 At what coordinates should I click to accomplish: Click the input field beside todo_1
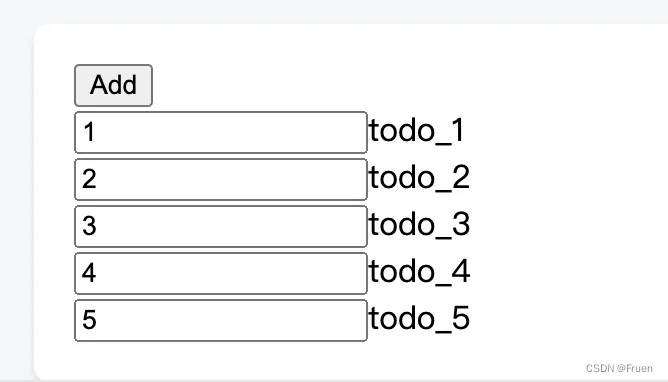pyautogui.click(x=221, y=132)
